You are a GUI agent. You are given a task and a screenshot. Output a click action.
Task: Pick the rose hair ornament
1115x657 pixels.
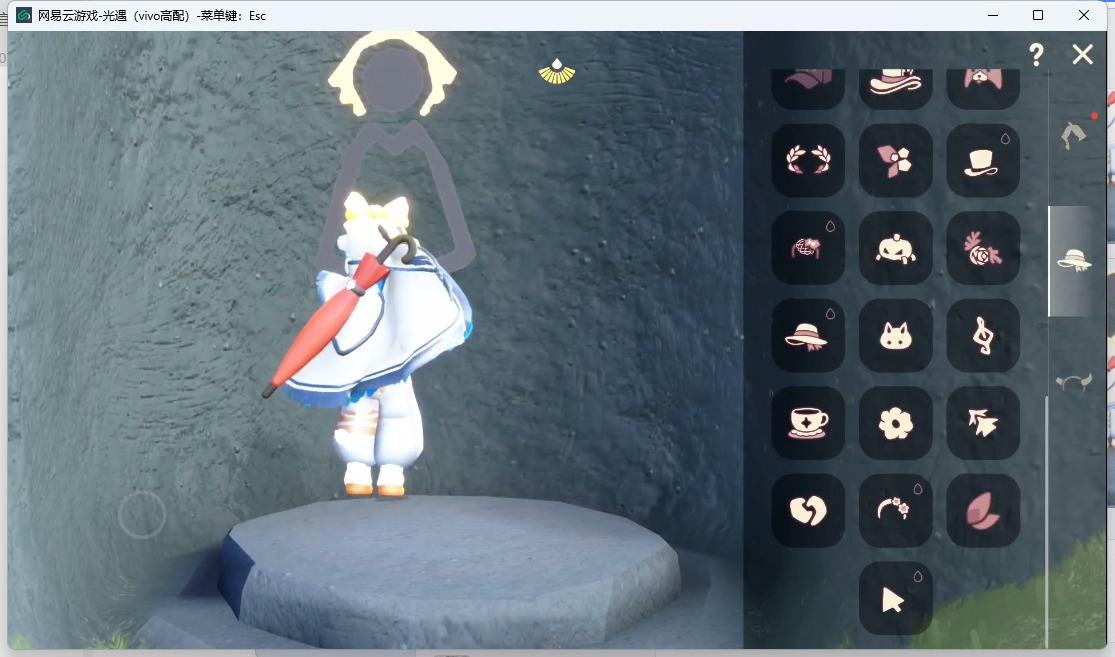(x=983, y=247)
